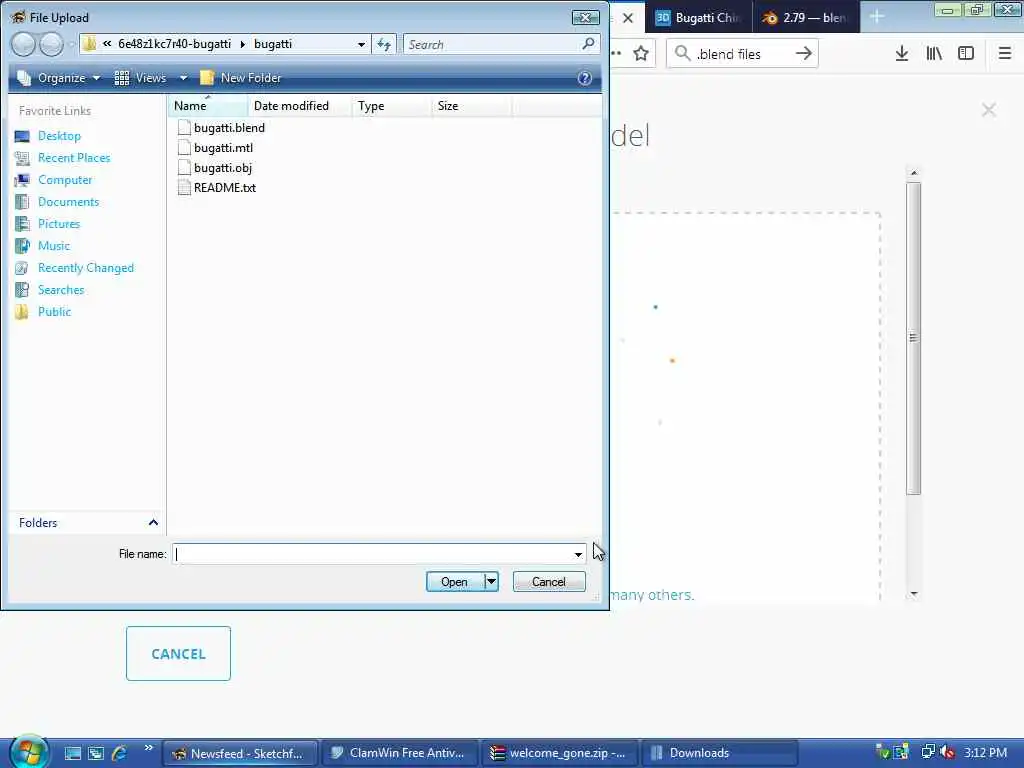1024x768 pixels.
Task: Switch to the Downloads taskbar window
Action: [x=720, y=753]
